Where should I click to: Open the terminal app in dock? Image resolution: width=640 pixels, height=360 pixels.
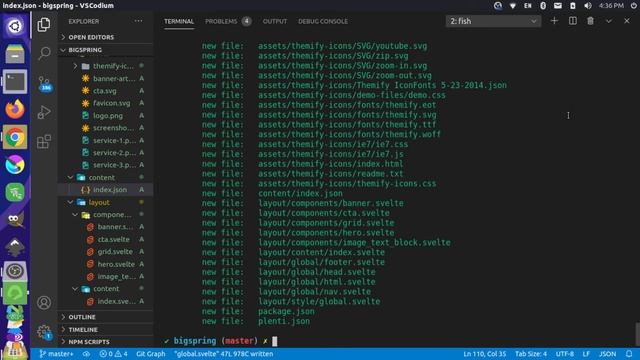[15, 81]
